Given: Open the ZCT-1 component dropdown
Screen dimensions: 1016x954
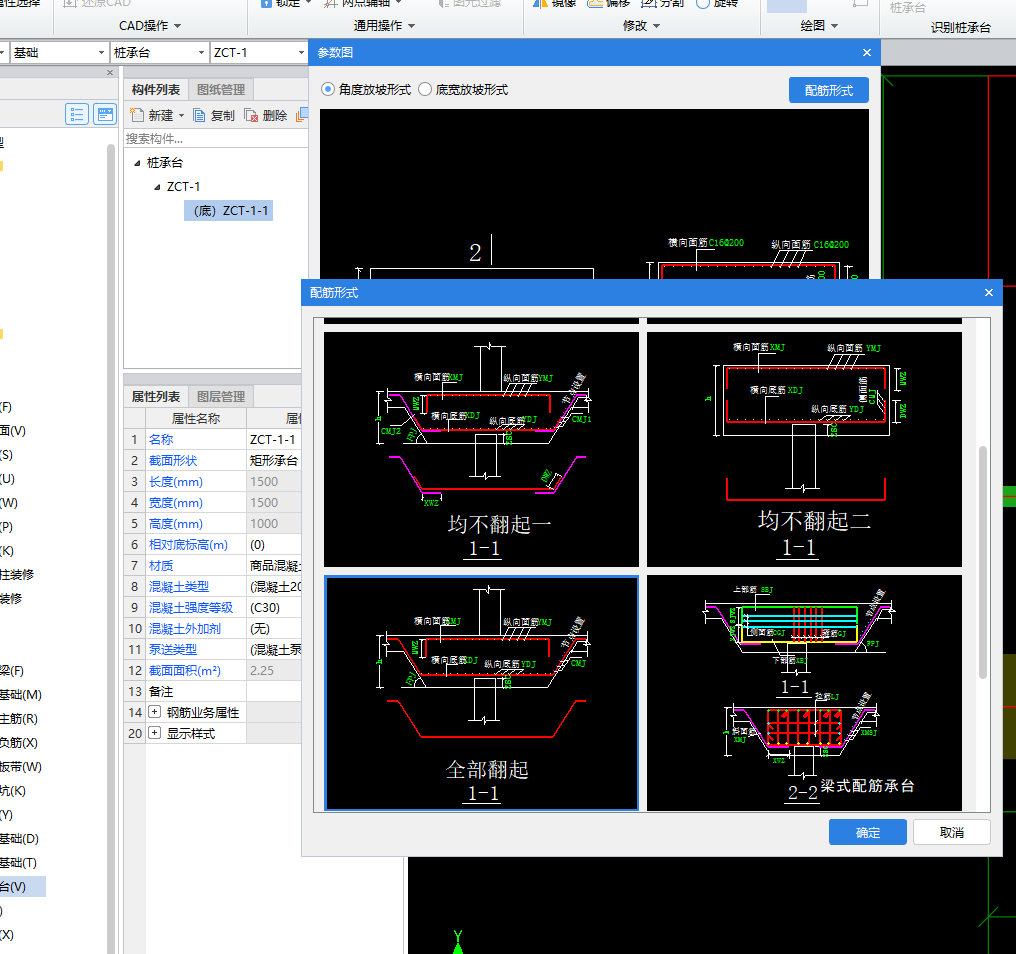Looking at the screenshot, I should click(301, 52).
